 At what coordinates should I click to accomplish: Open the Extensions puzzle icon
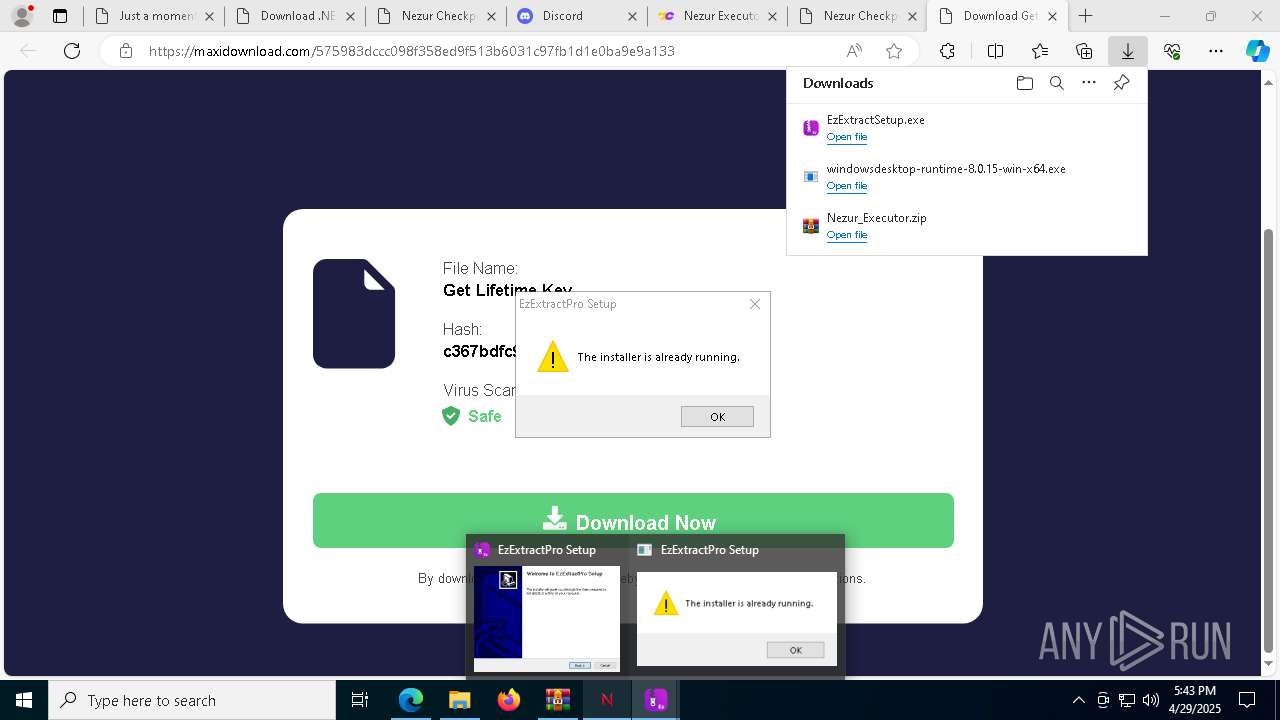[x=947, y=51]
